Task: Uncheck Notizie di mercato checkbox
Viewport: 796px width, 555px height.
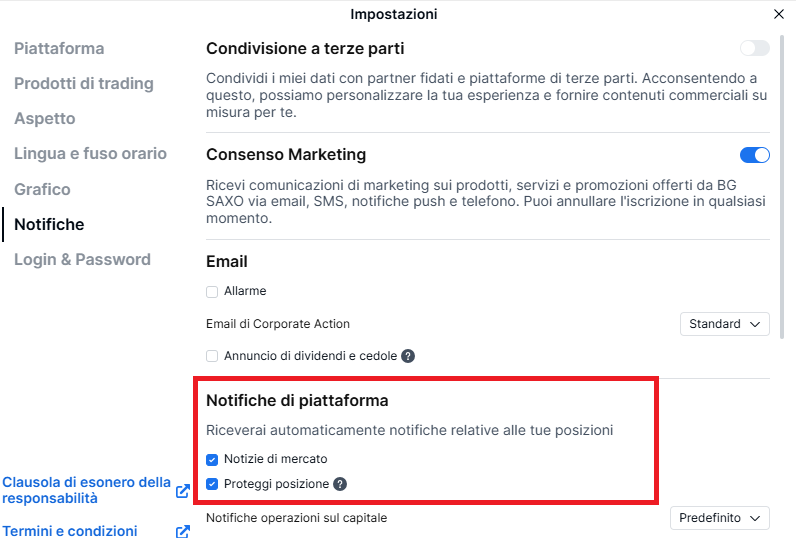Action: pyautogui.click(x=212, y=459)
